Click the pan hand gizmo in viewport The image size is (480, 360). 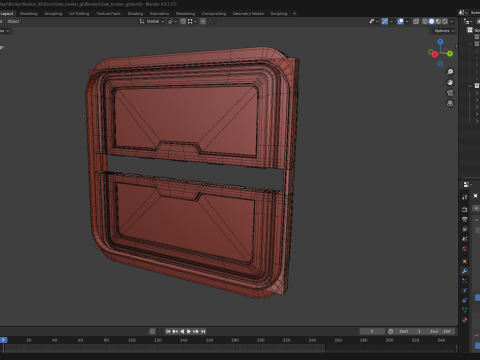pyautogui.click(x=450, y=82)
